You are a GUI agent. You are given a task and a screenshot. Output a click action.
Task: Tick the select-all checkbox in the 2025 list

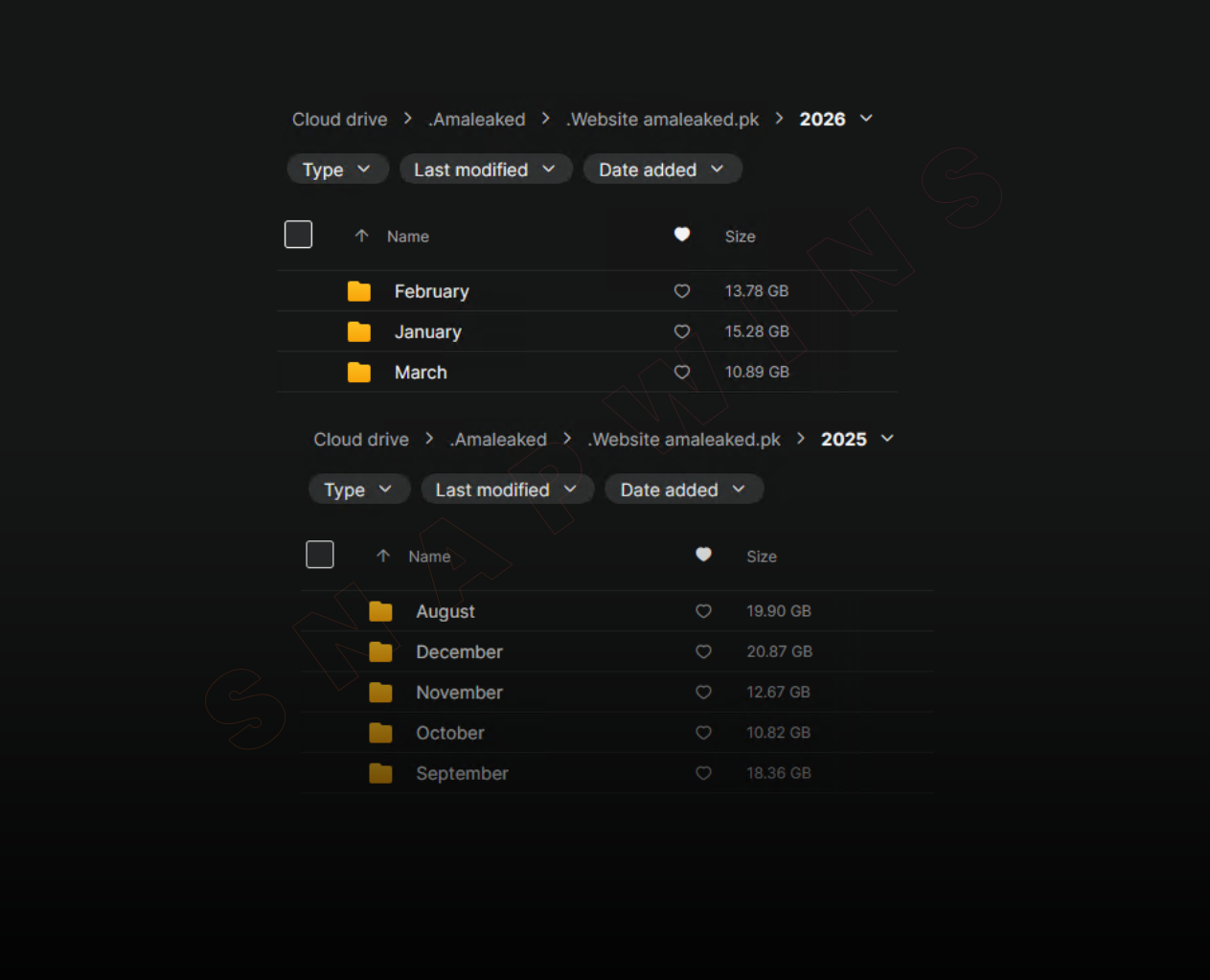pyautogui.click(x=320, y=555)
